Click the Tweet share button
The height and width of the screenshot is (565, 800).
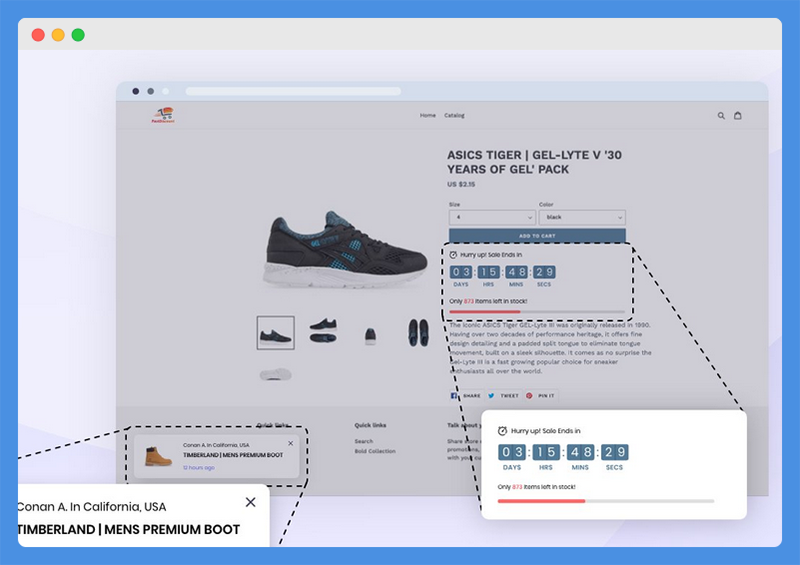(x=504, y=396)
